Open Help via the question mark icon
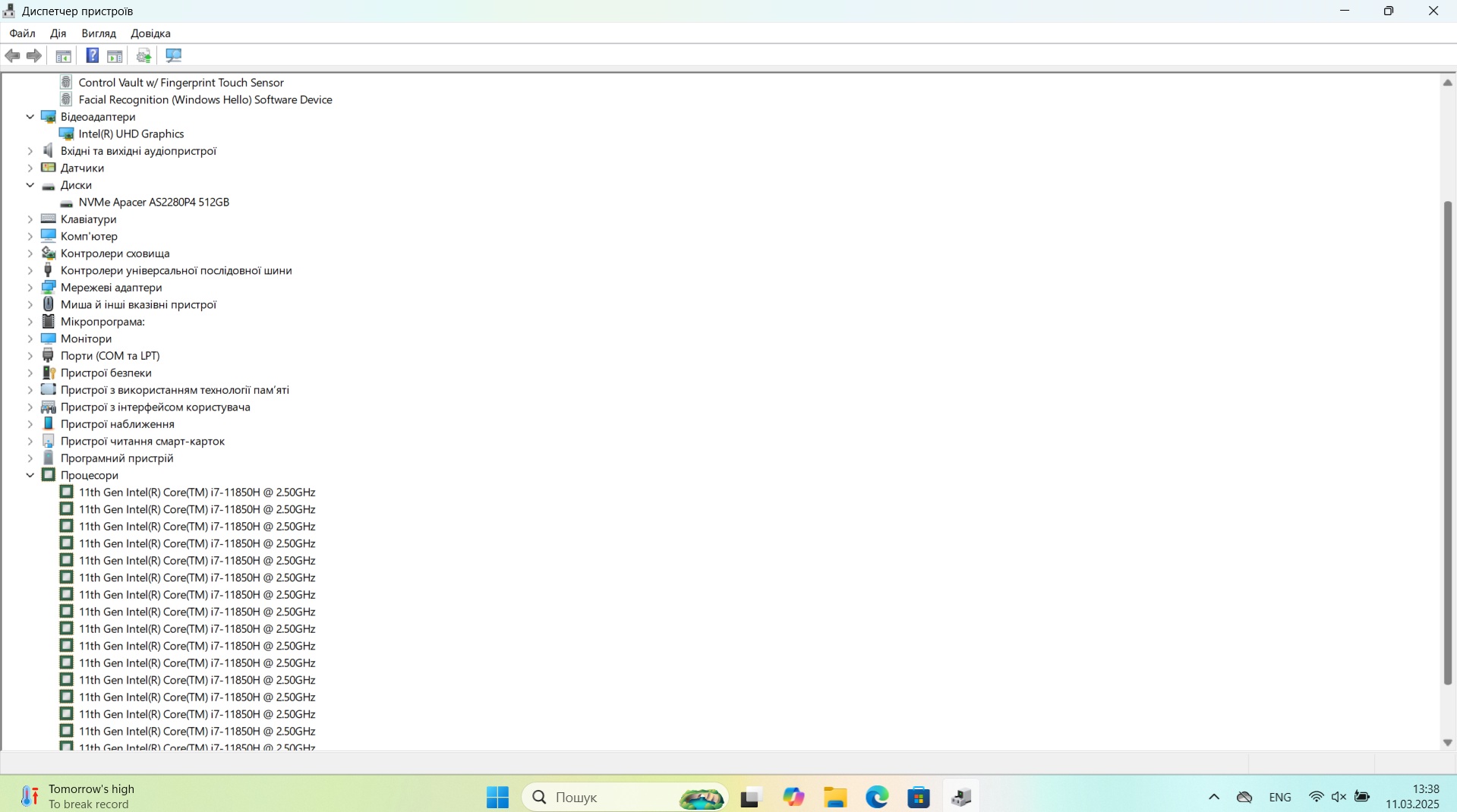The width and height of the screenshot is (1457, 812). (x=92, y=56)
